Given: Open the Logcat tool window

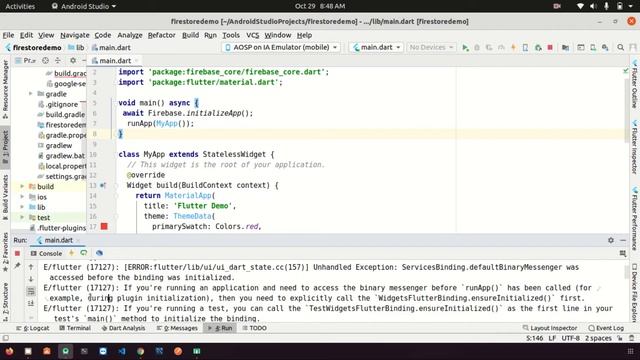Looking at the screenshot, I should pyautogui.click(x=33, y=328).
